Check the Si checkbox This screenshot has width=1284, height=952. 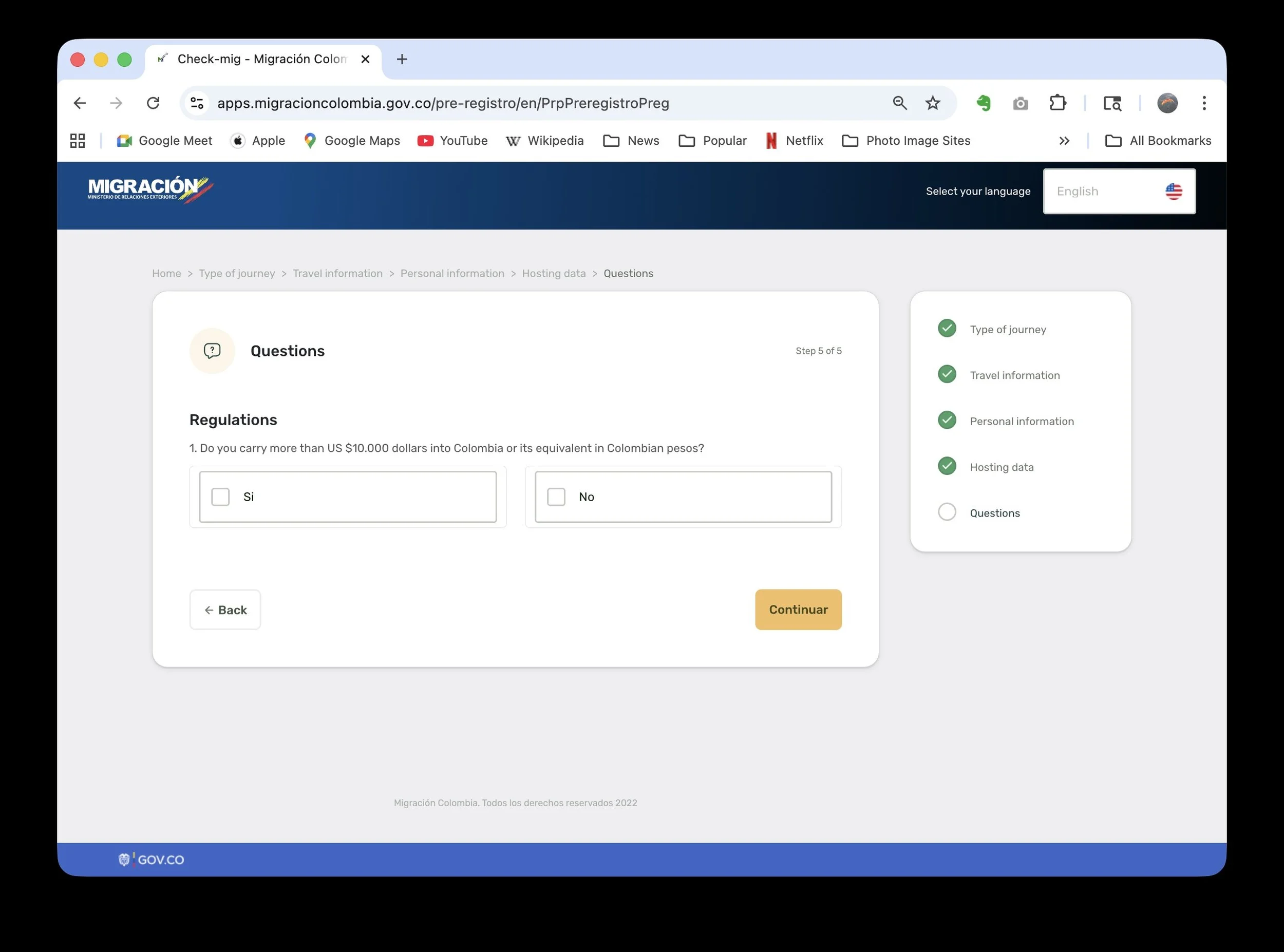(220, 497)
